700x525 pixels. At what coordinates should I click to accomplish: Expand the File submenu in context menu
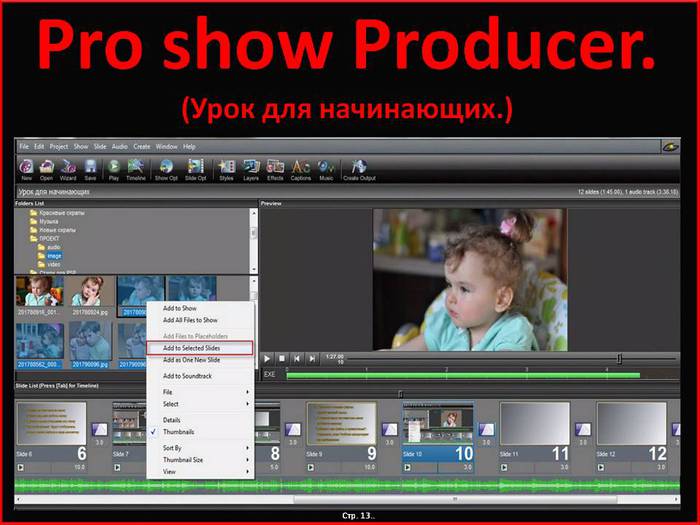[200, 392]
